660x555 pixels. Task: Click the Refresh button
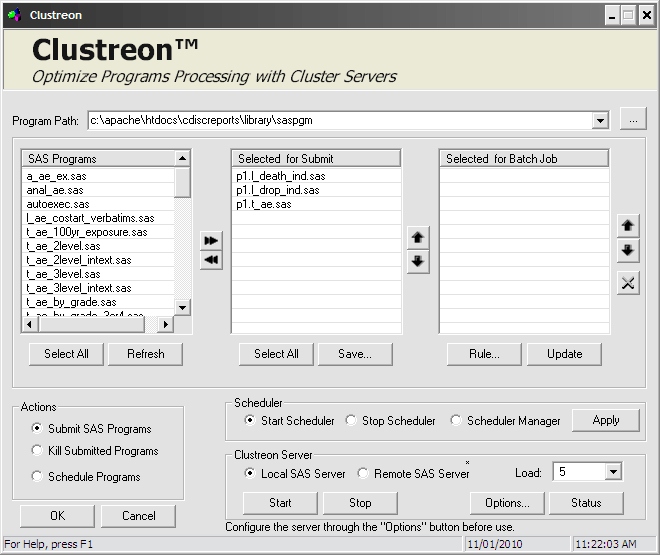coord(146,354)
